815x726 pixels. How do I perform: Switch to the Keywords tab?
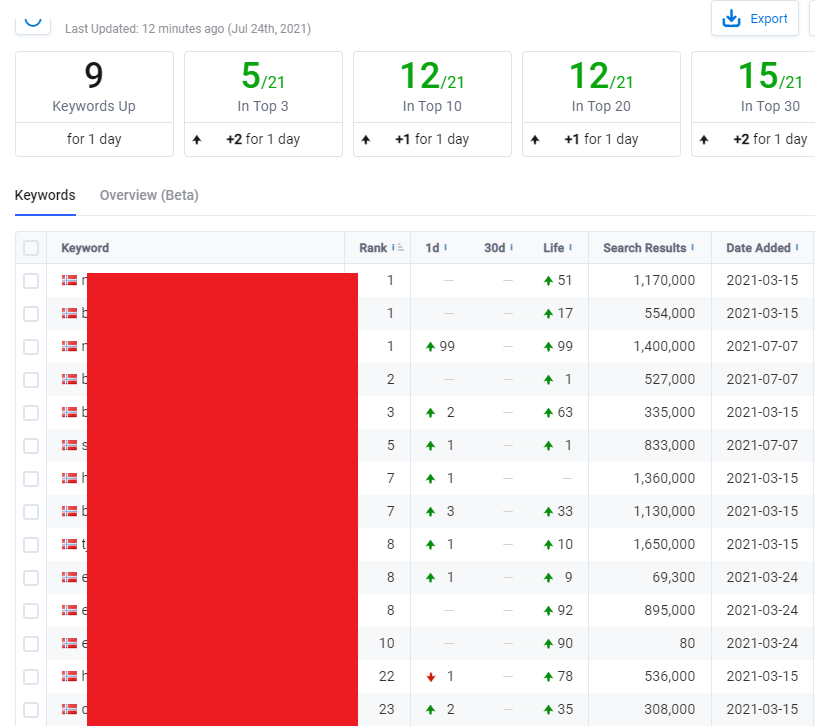tap(45, 195)
